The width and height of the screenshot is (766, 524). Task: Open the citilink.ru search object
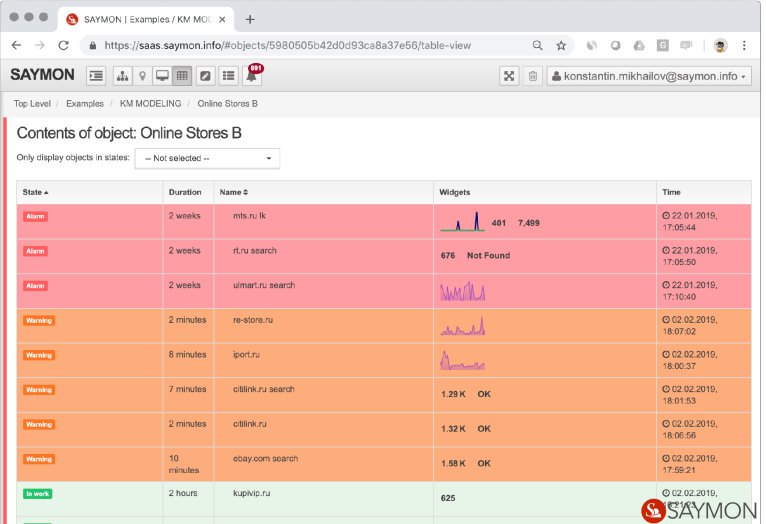[264, 389]
